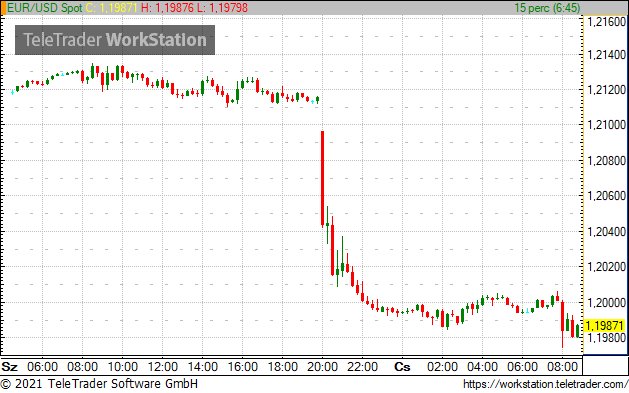Click the 12:00 time axis label

162,367
